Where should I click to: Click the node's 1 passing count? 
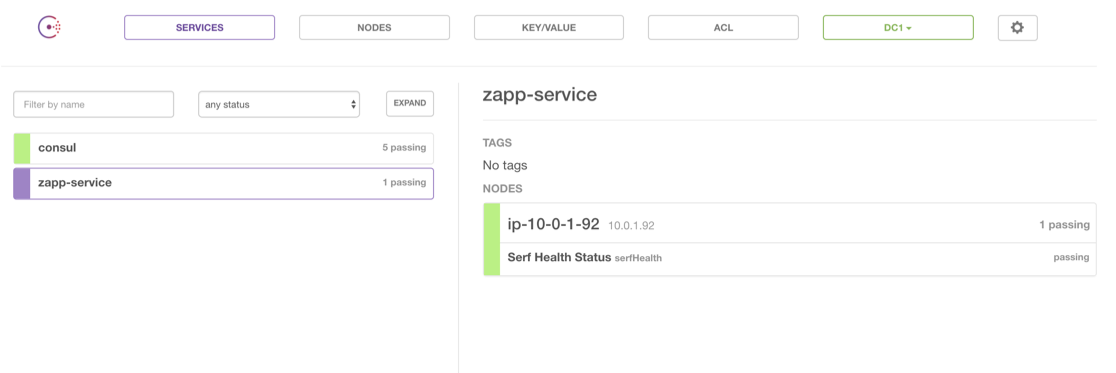coord(1064,225)
